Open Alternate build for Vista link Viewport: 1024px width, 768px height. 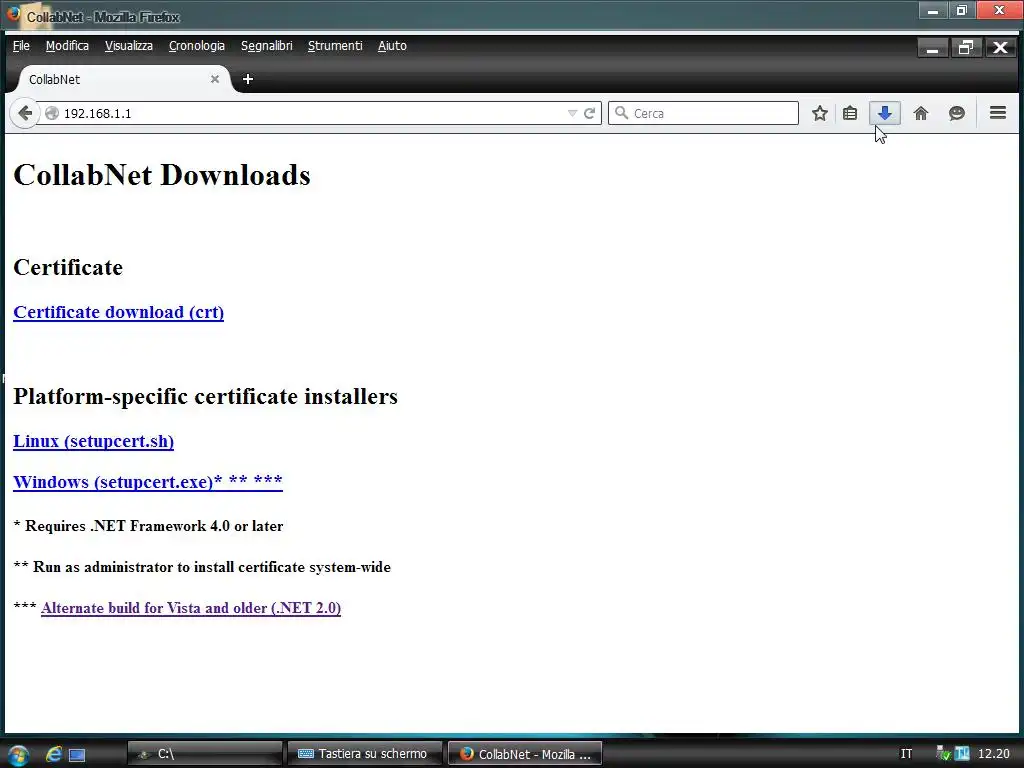coord(191,608)
